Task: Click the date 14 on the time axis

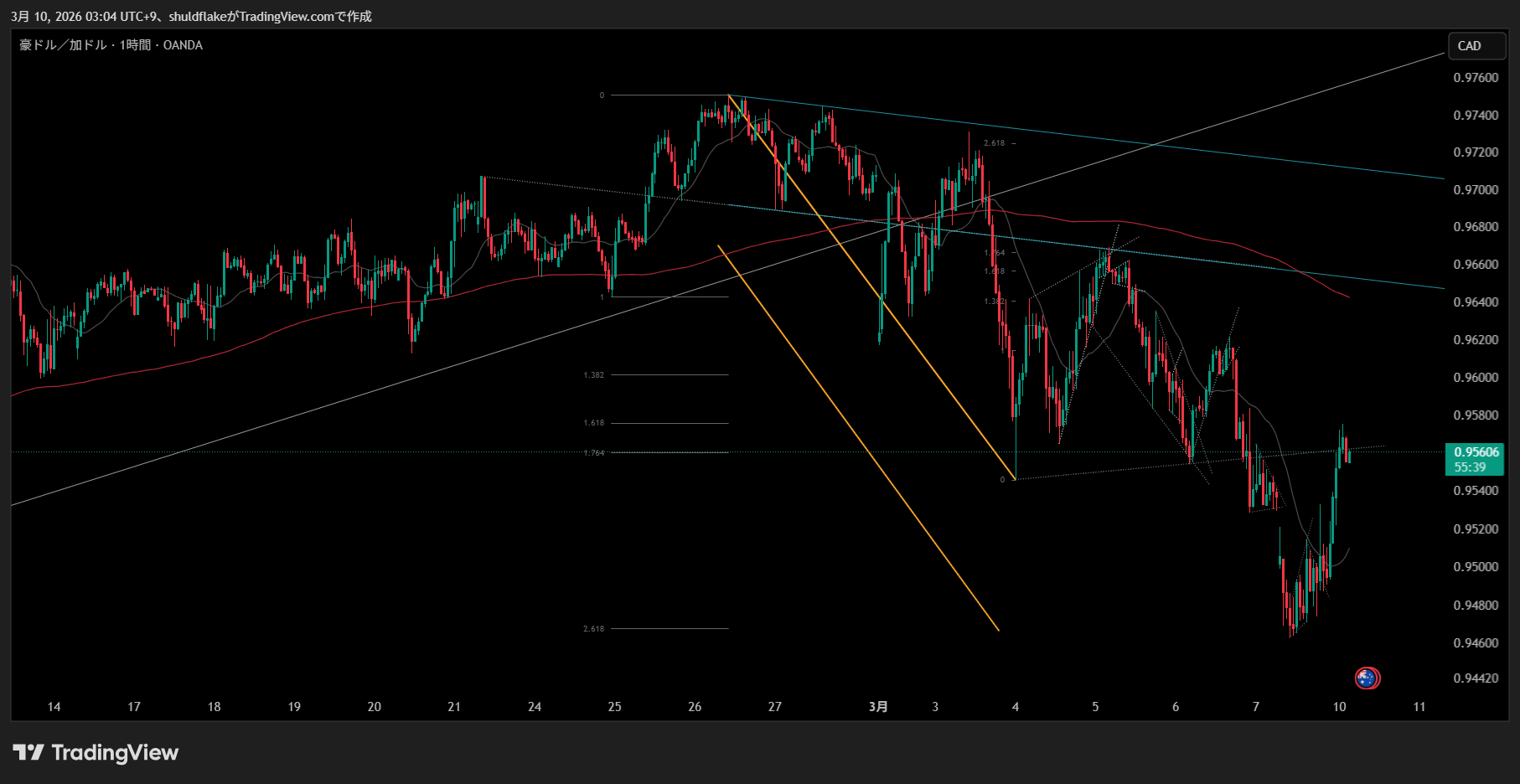Action: point(54,707)
